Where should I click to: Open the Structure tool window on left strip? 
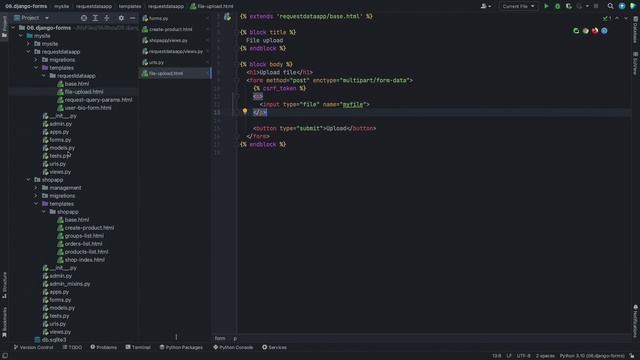4,284
